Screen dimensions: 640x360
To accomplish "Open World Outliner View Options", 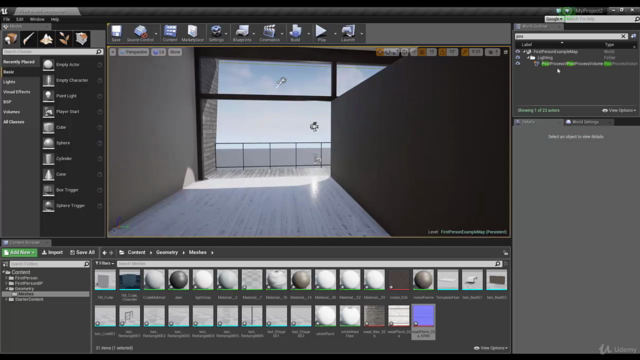I will point(619,111).
